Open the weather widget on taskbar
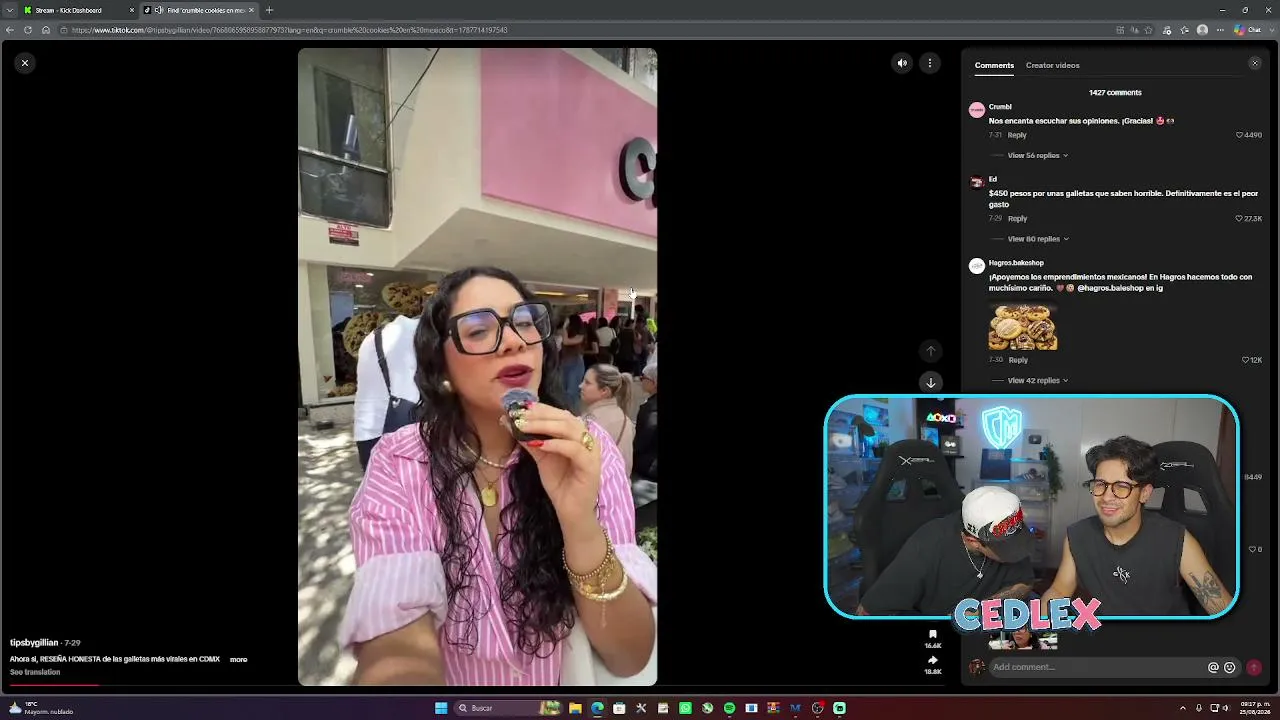This screenshot has width=1280, height=720. tap(40, 708)
